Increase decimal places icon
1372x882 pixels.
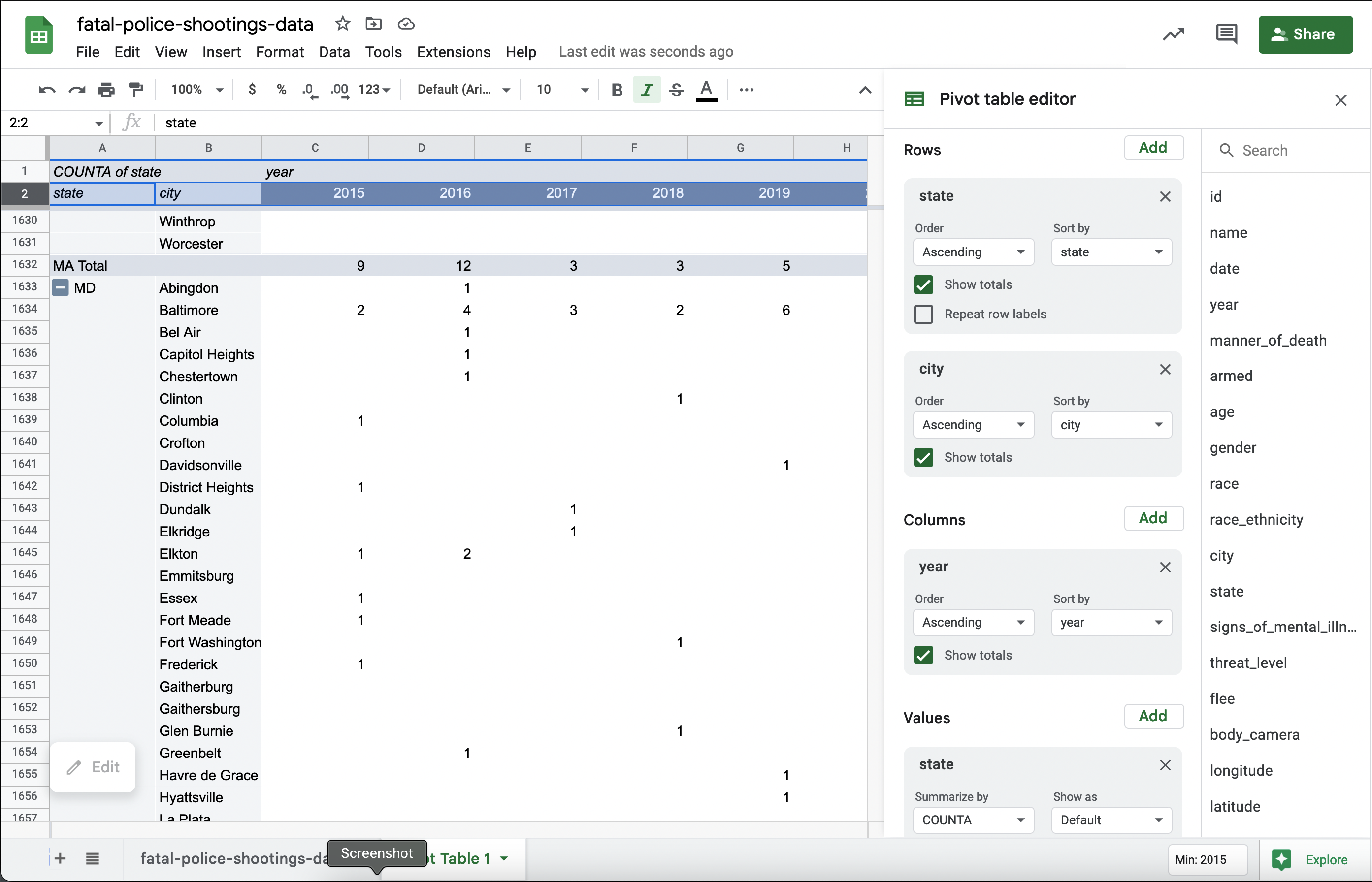coord(339,90)
